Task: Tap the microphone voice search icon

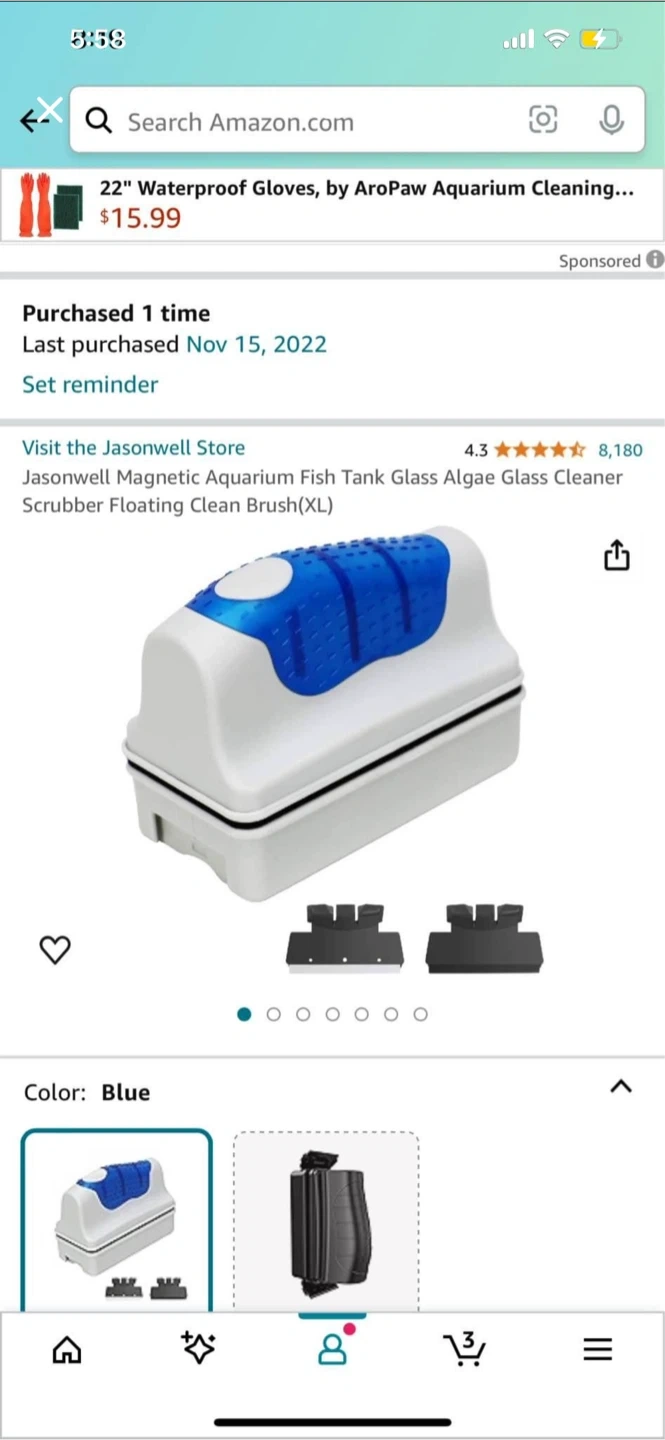Action: pyautogui.click(x=611, y=121)
